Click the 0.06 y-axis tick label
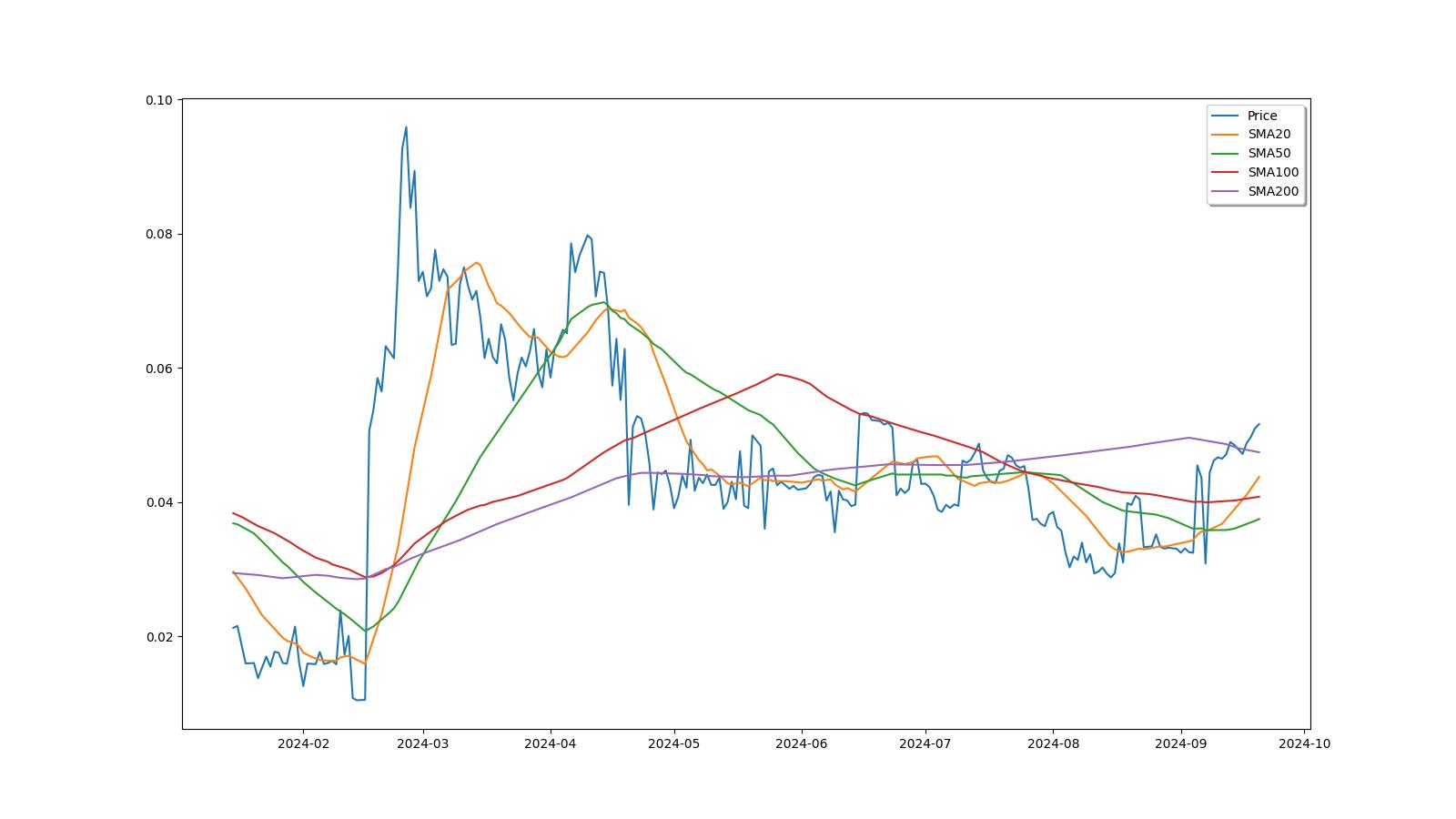This screenshot has width=1456, height=819. (x=159, y=369)
